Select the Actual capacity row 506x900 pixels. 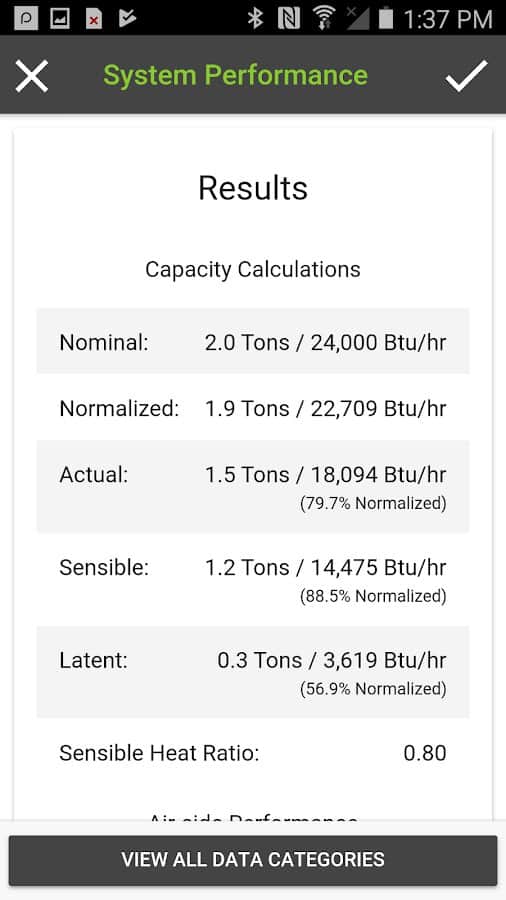pyautogui.click(x=253, y=487)
